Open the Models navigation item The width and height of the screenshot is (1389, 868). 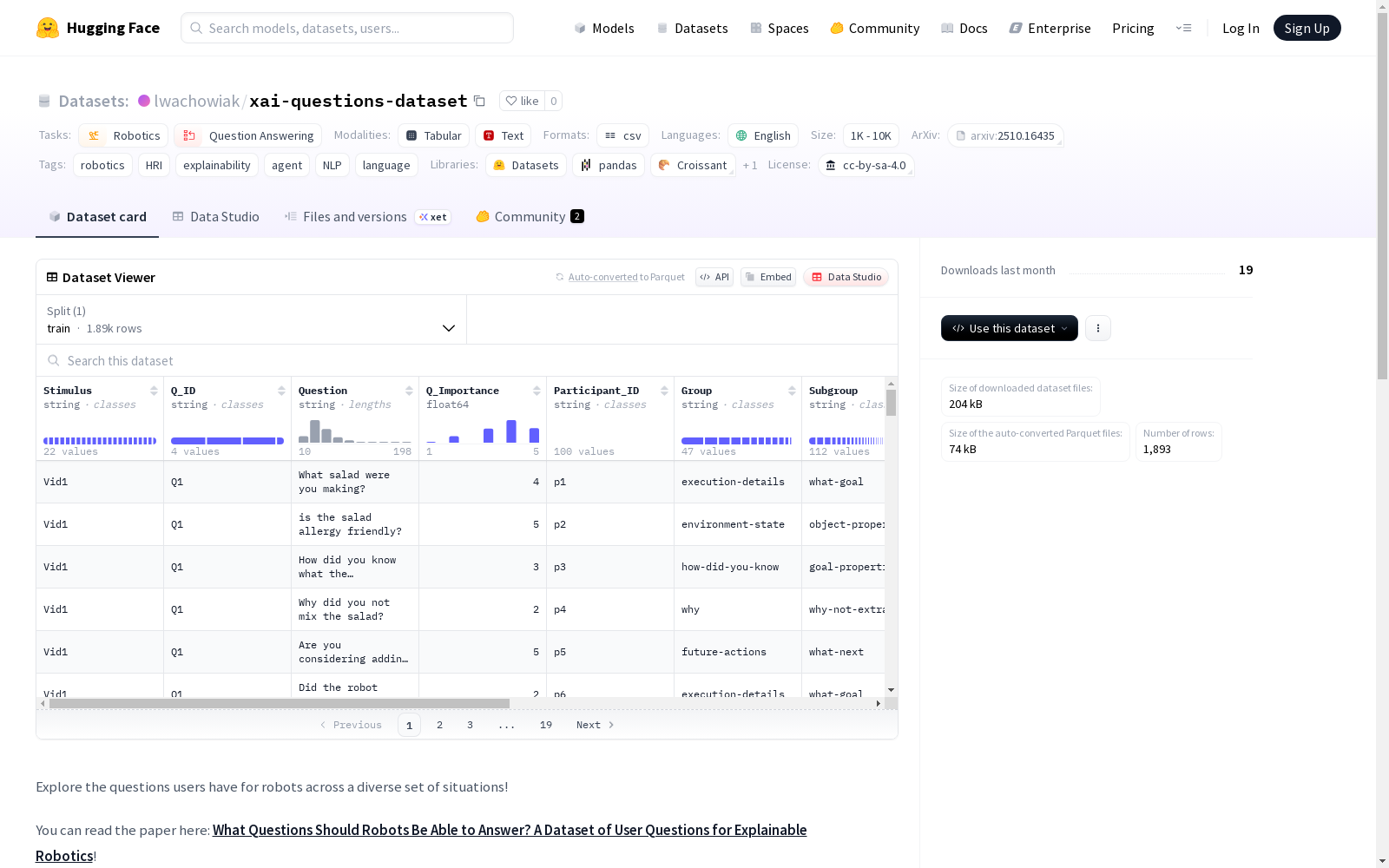[604, 28]
